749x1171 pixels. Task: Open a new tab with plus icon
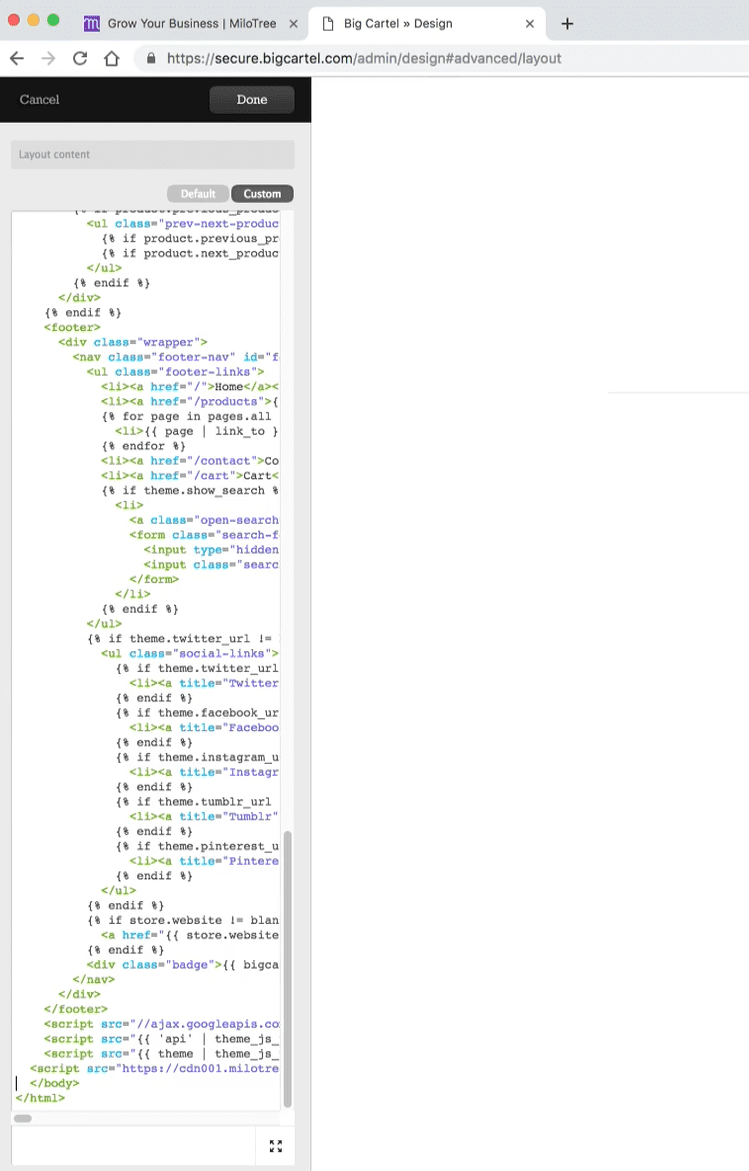[567, 23]
